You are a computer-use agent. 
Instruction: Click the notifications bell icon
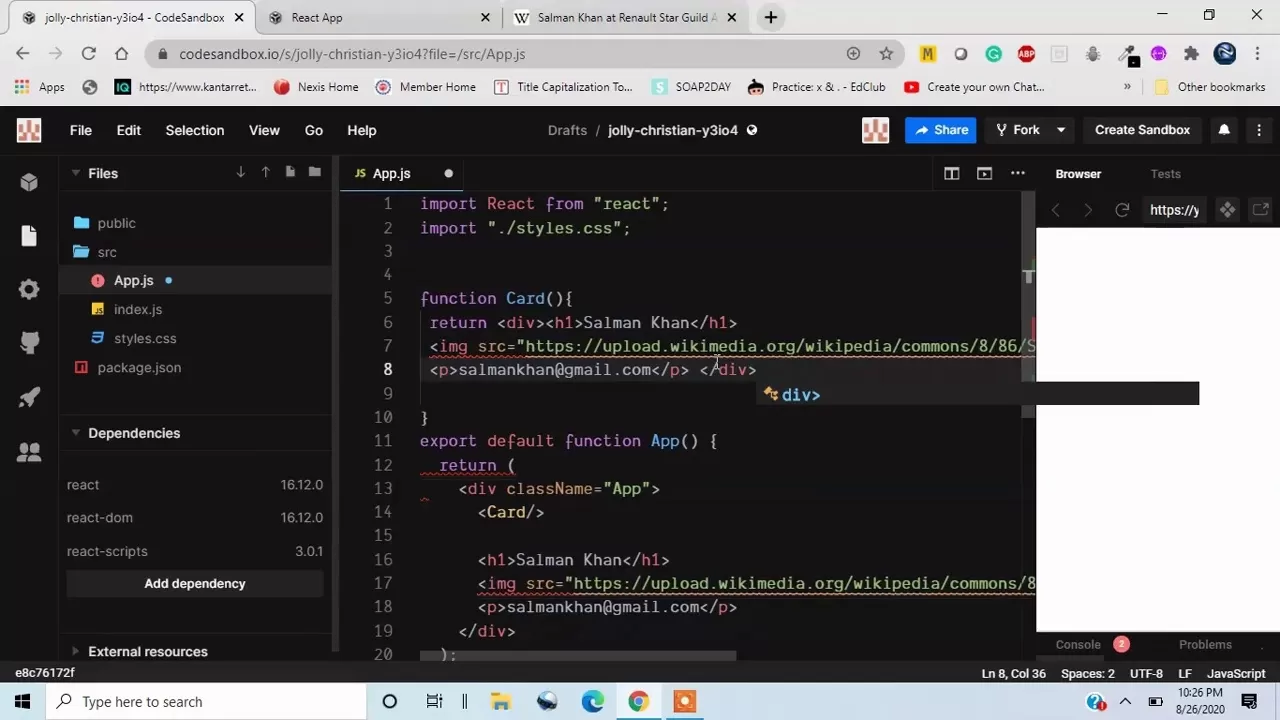tap(1224, 129)
